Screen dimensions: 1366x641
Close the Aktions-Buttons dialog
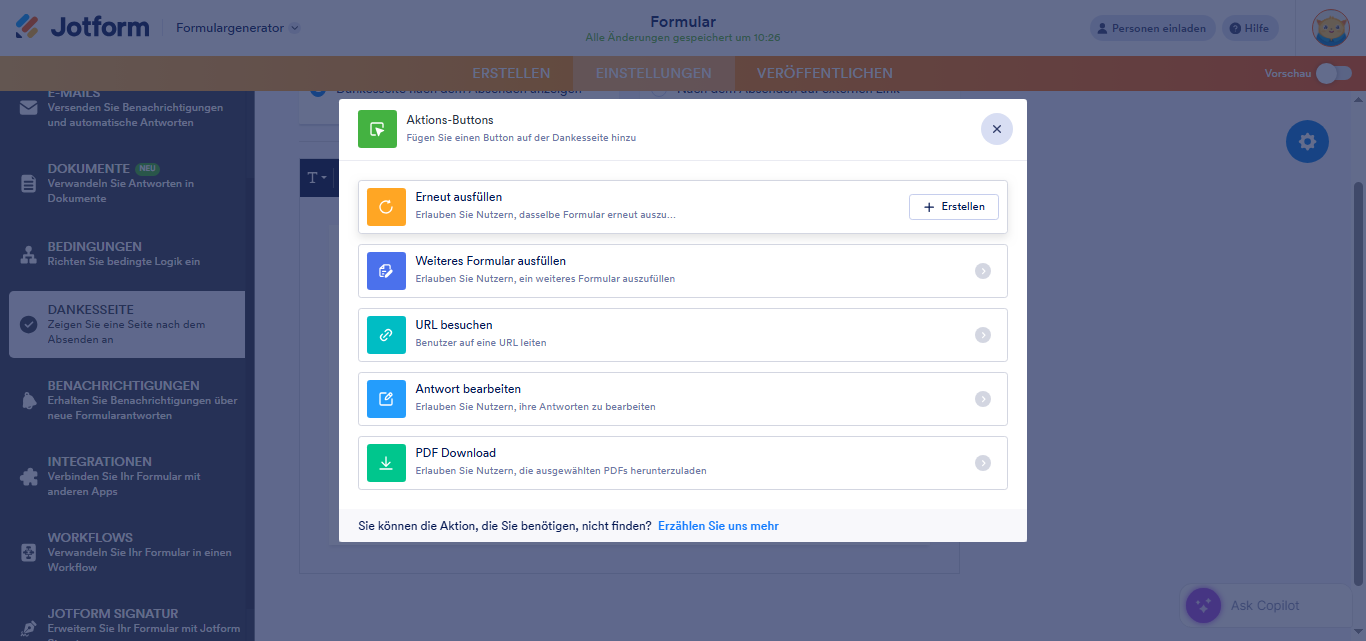coord(997,129)
